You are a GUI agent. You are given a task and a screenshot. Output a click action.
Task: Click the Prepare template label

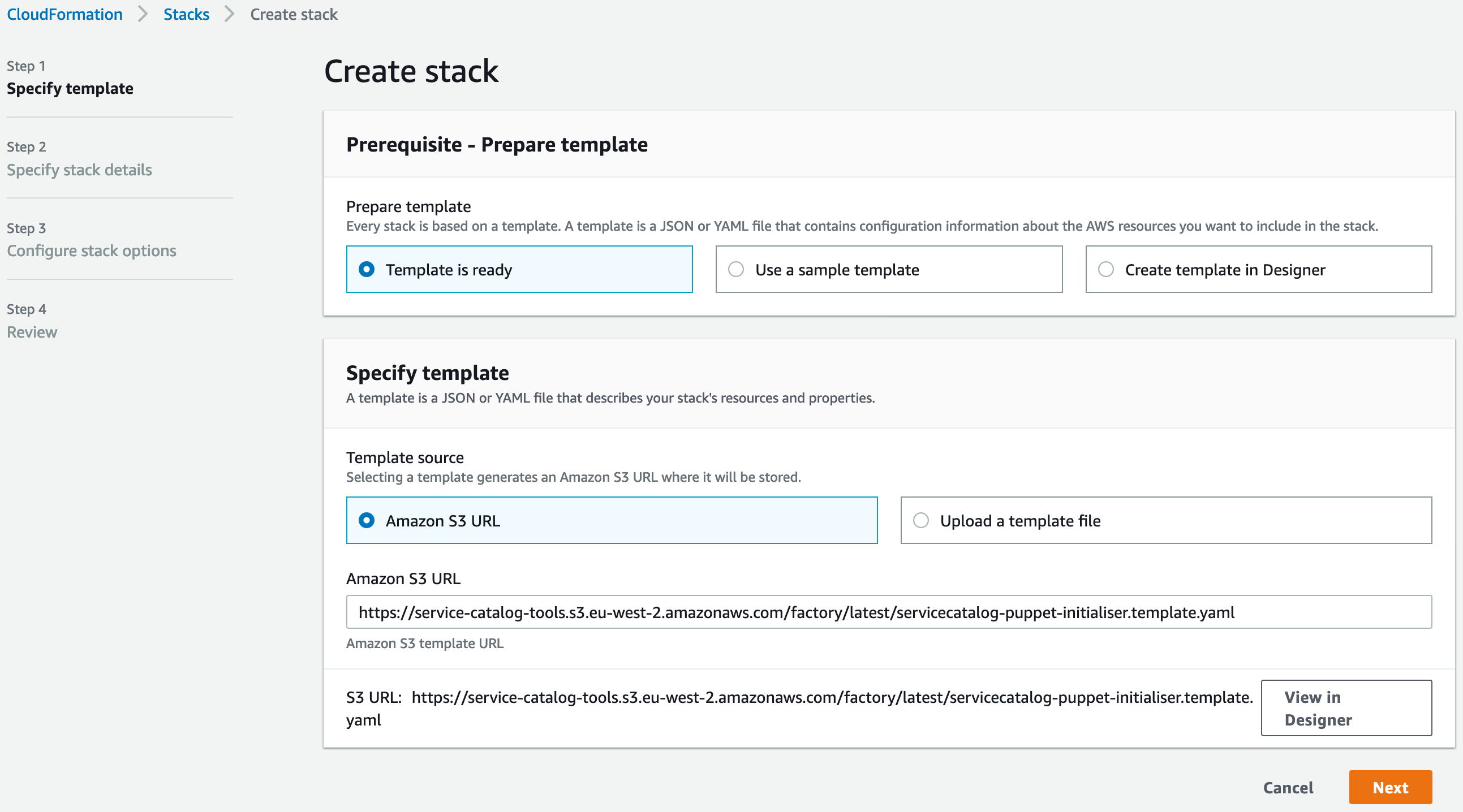point(408,207)
